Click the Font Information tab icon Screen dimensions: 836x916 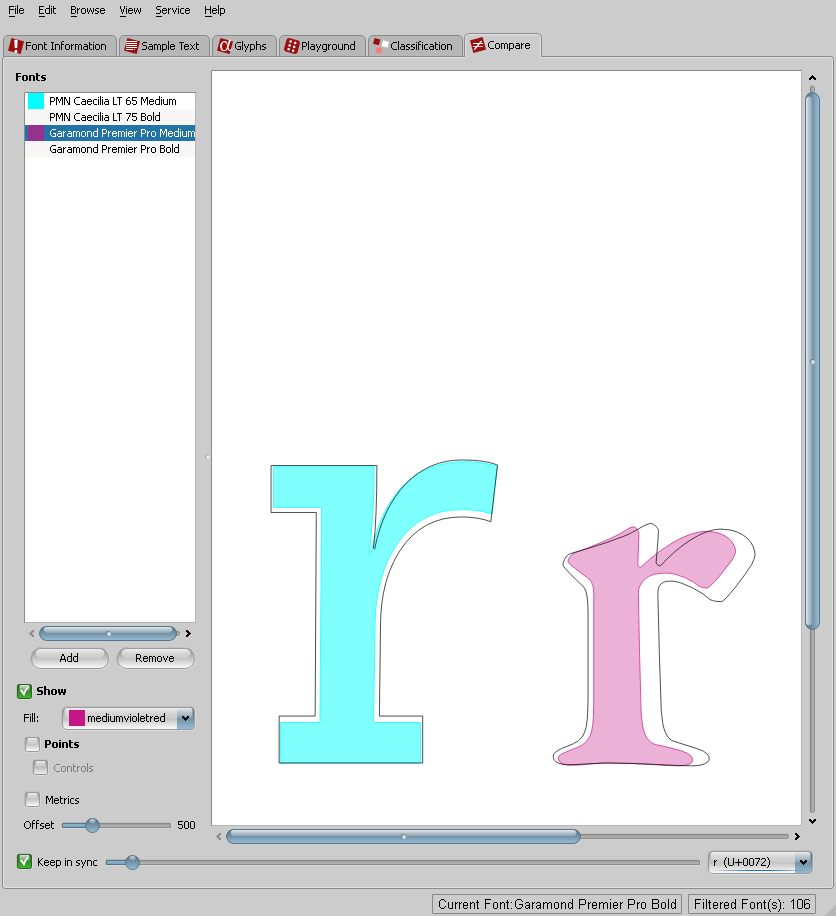pyautogui.click(x=15, y=46)
